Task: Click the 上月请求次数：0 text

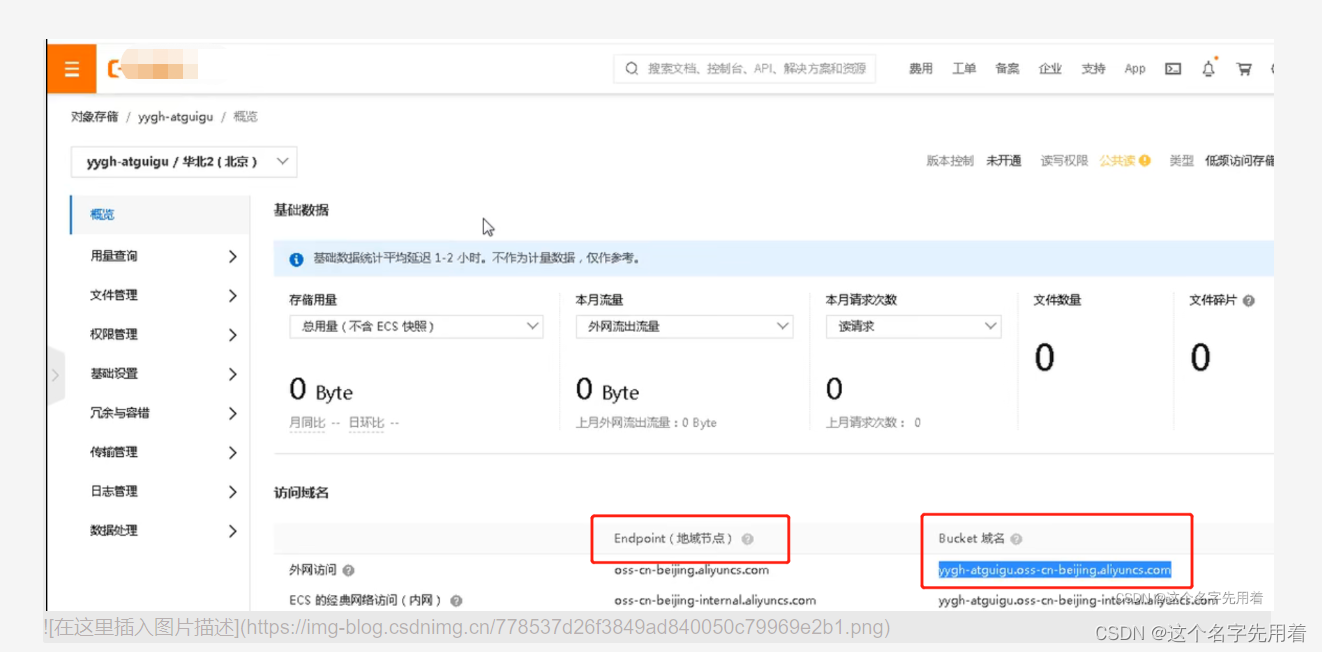Action: point(873,423)
